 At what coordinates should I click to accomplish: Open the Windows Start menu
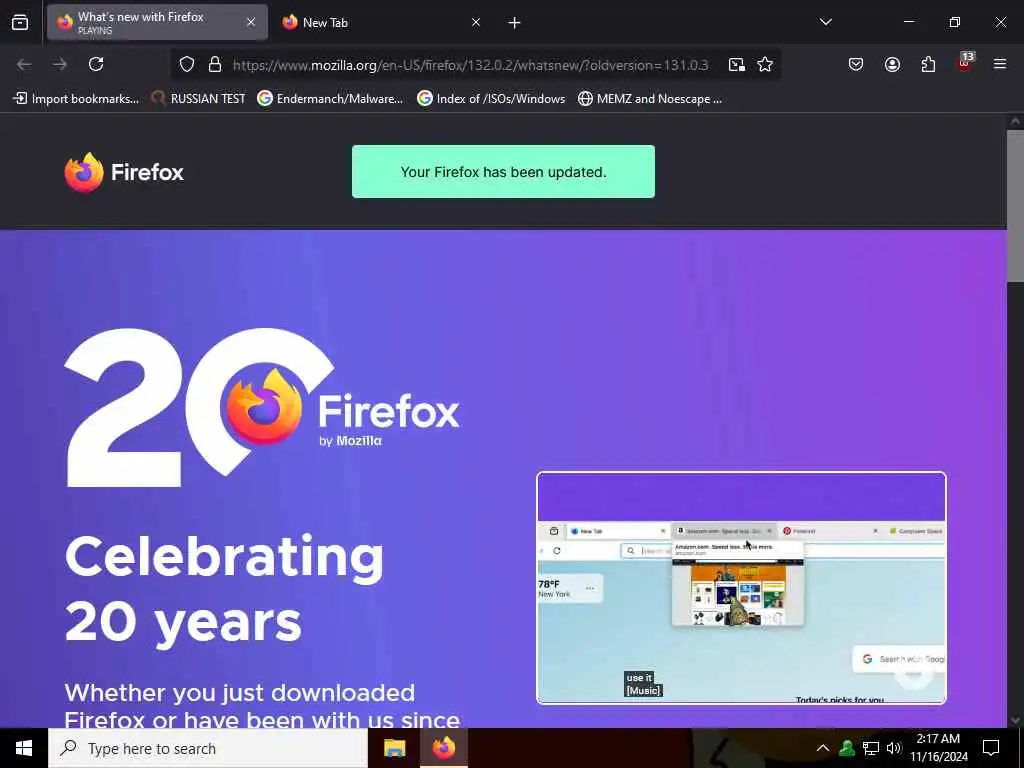24,748
